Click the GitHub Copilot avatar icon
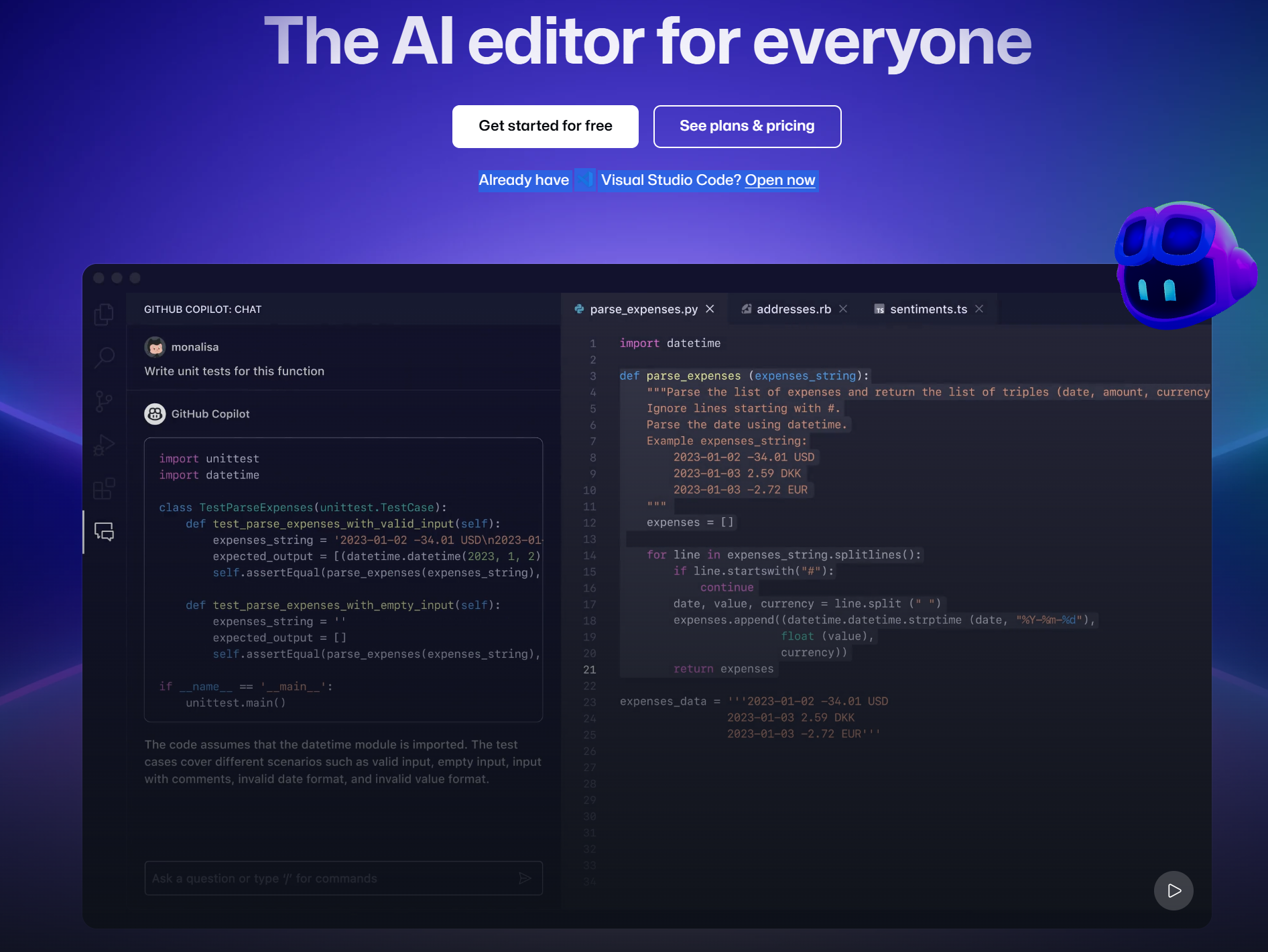Viewport: 1268px width, 952px height. pyautogui.click(x=155, y=414)
